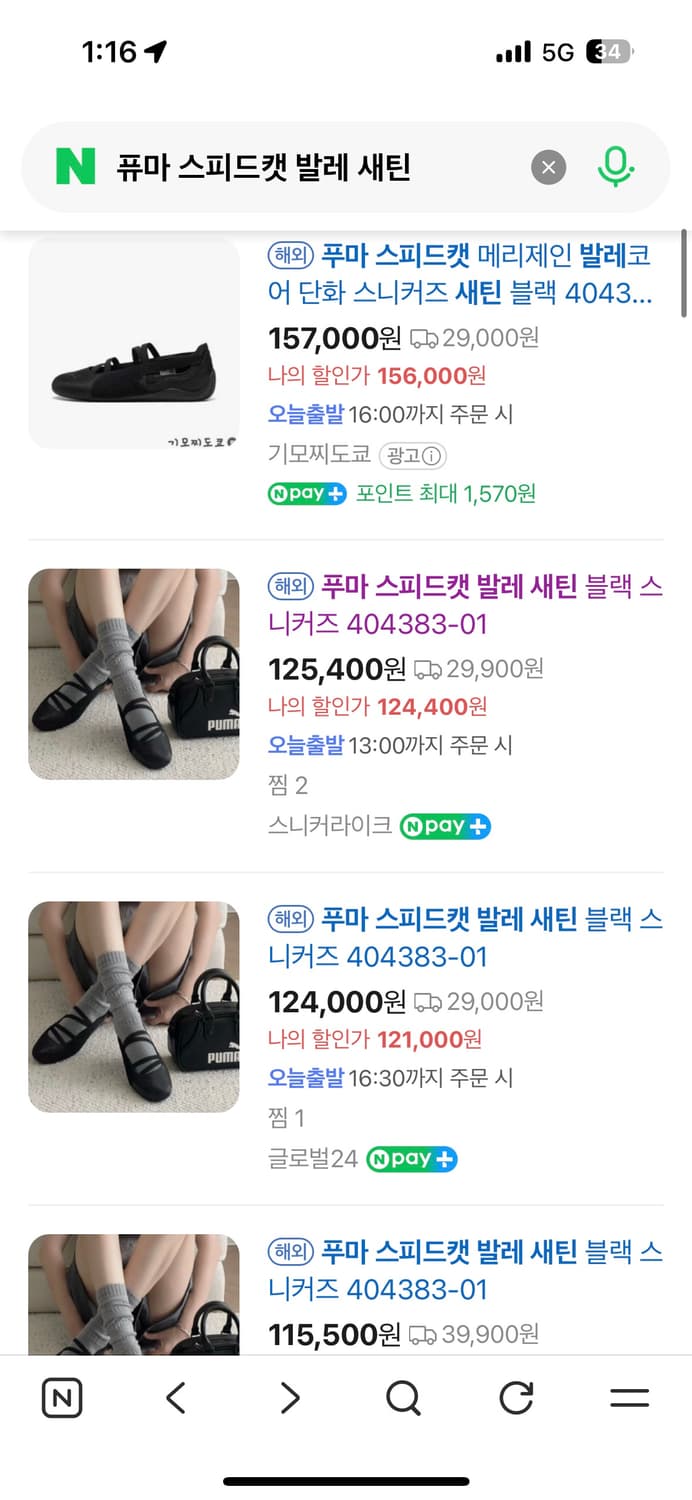Navigate back using the left arrow
Viewport: 692px width, 1500px height.
pyautogui.click(x=175, y=1399)
